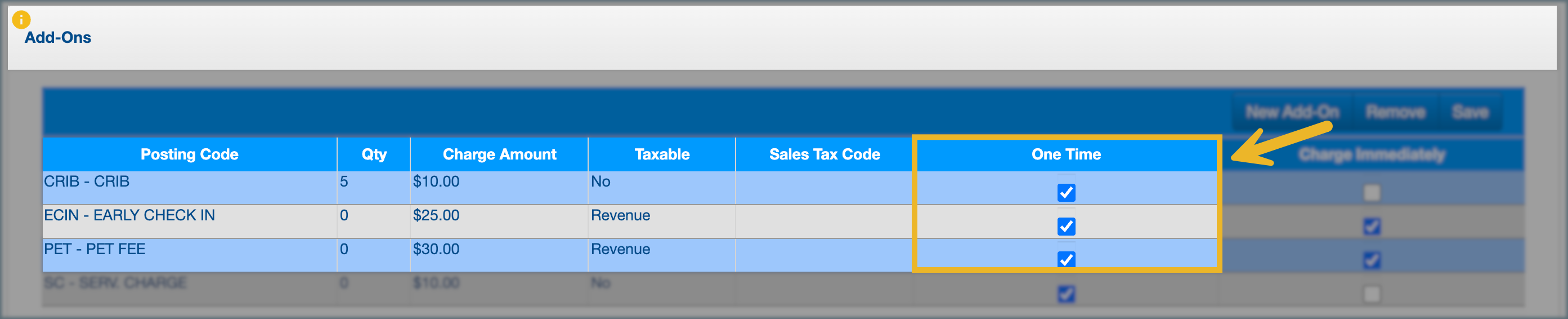
Task: Click the New Add-On button
Action: coord(1292,112)
